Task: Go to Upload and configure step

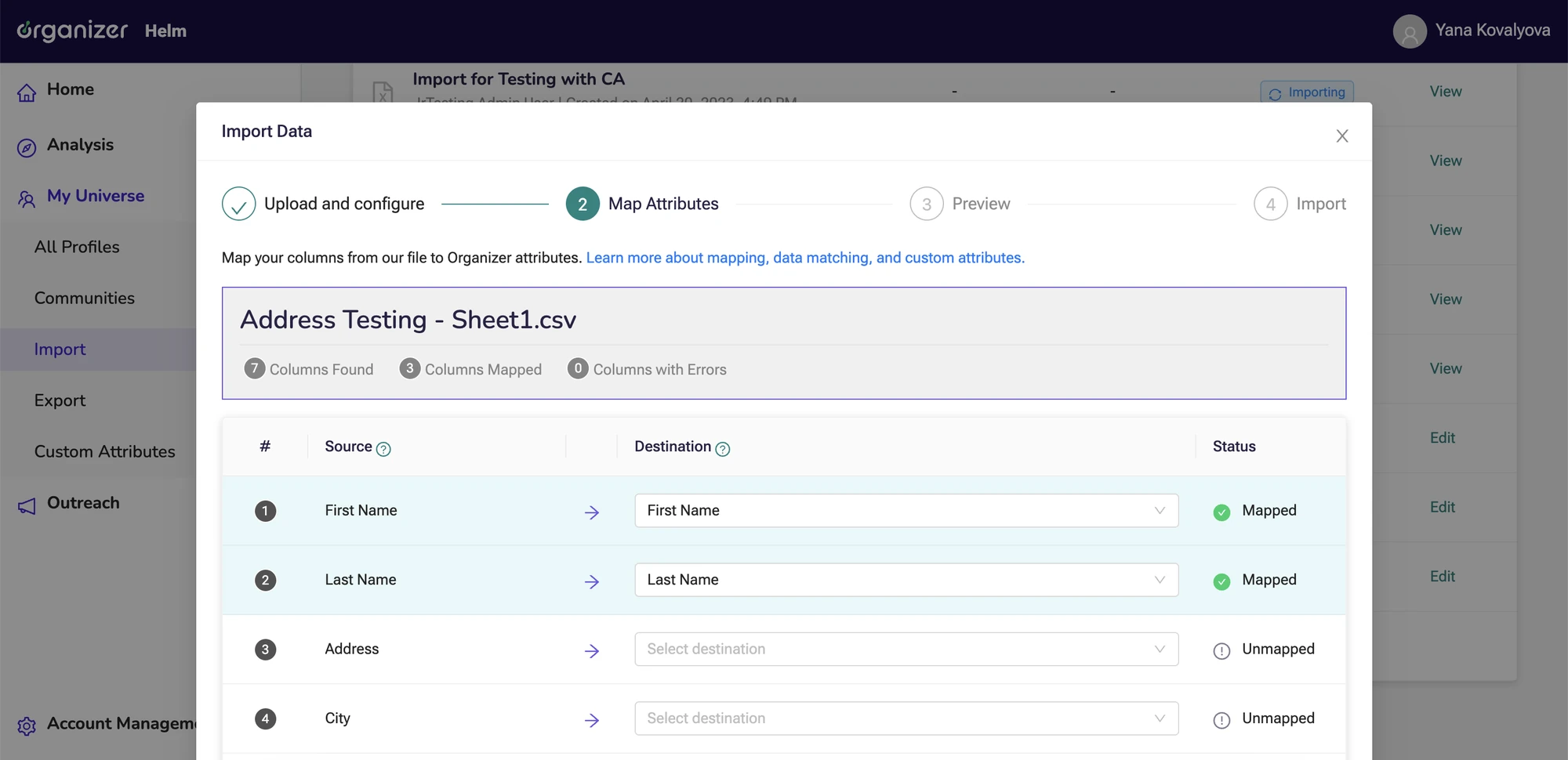Action: 323,204
